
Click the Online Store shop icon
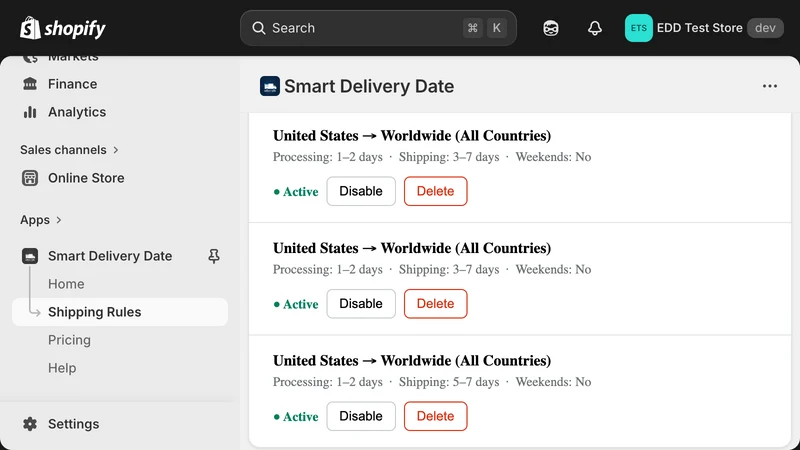pos(30,178)
